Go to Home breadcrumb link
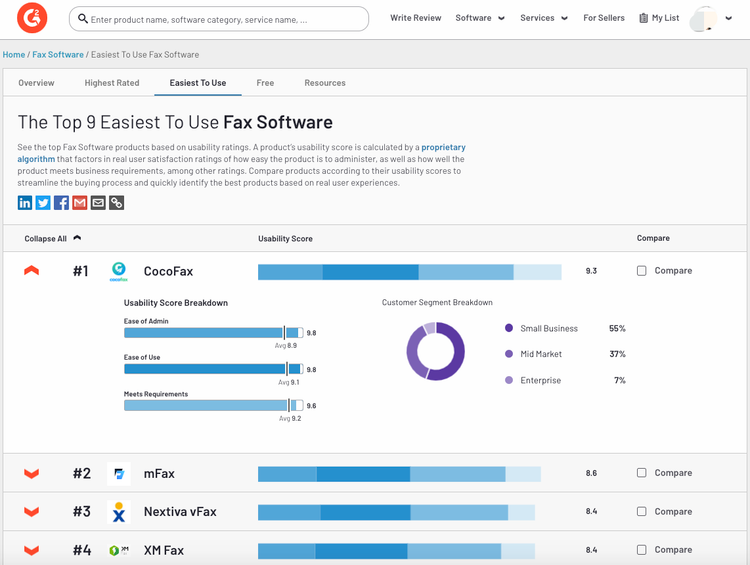 tap(14, 55)
